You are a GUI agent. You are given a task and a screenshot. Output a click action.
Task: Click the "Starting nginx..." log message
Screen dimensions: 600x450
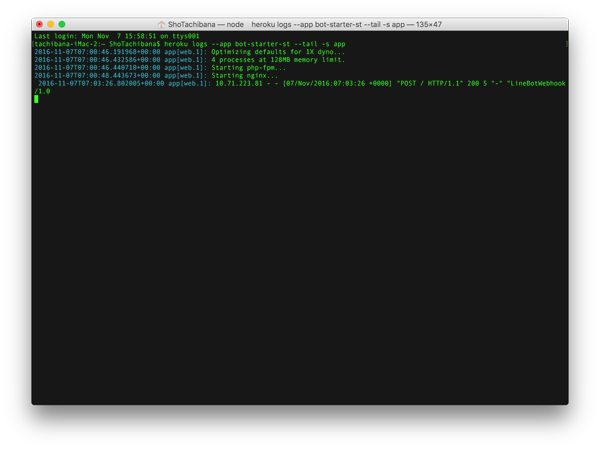[x=245, y=75]
